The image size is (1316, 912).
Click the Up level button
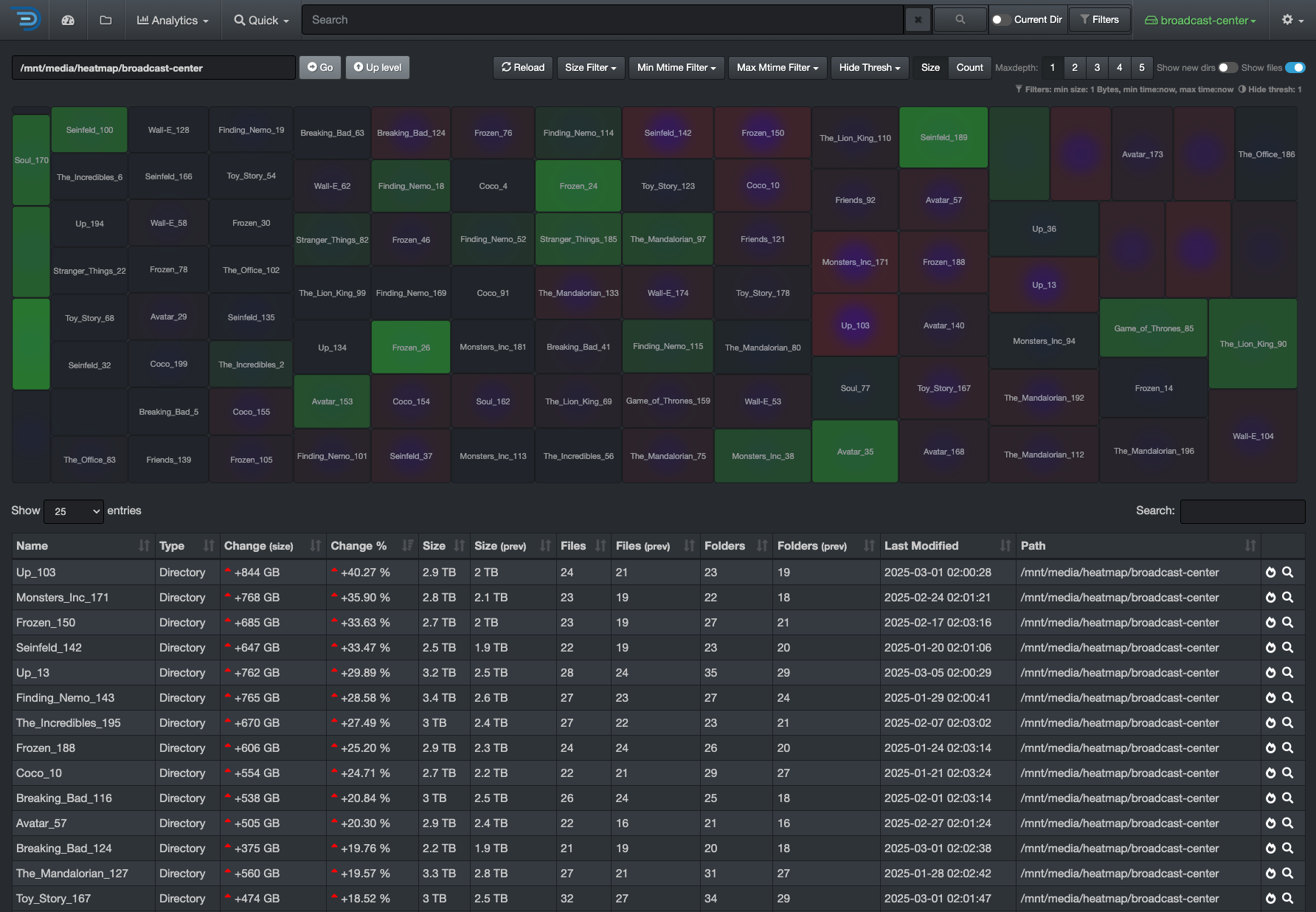tap(377, 68)
